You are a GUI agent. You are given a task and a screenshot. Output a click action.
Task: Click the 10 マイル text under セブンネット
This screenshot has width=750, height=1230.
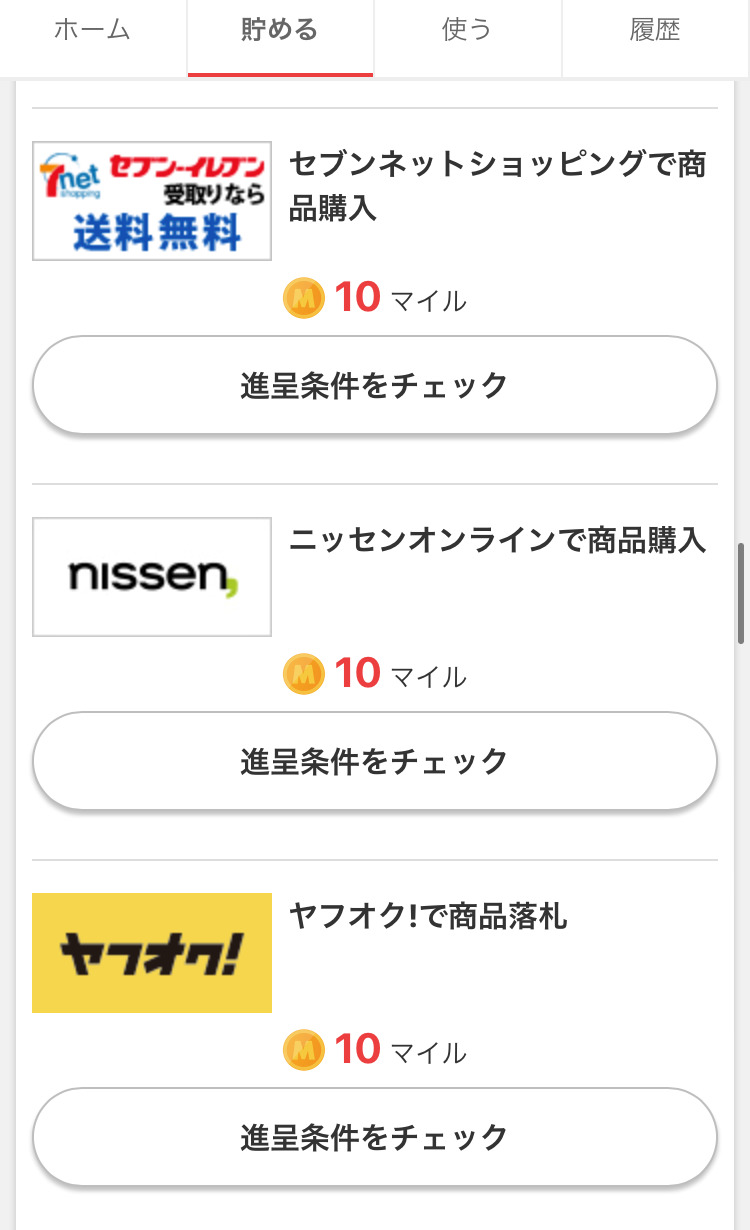(x=400, y=299)
